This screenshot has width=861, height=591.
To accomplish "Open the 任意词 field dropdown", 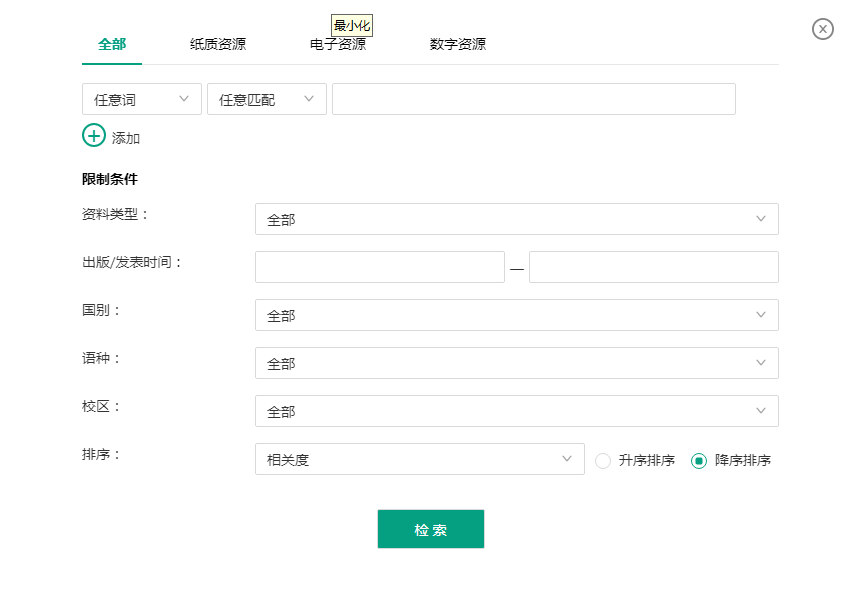I will (142, 99).
